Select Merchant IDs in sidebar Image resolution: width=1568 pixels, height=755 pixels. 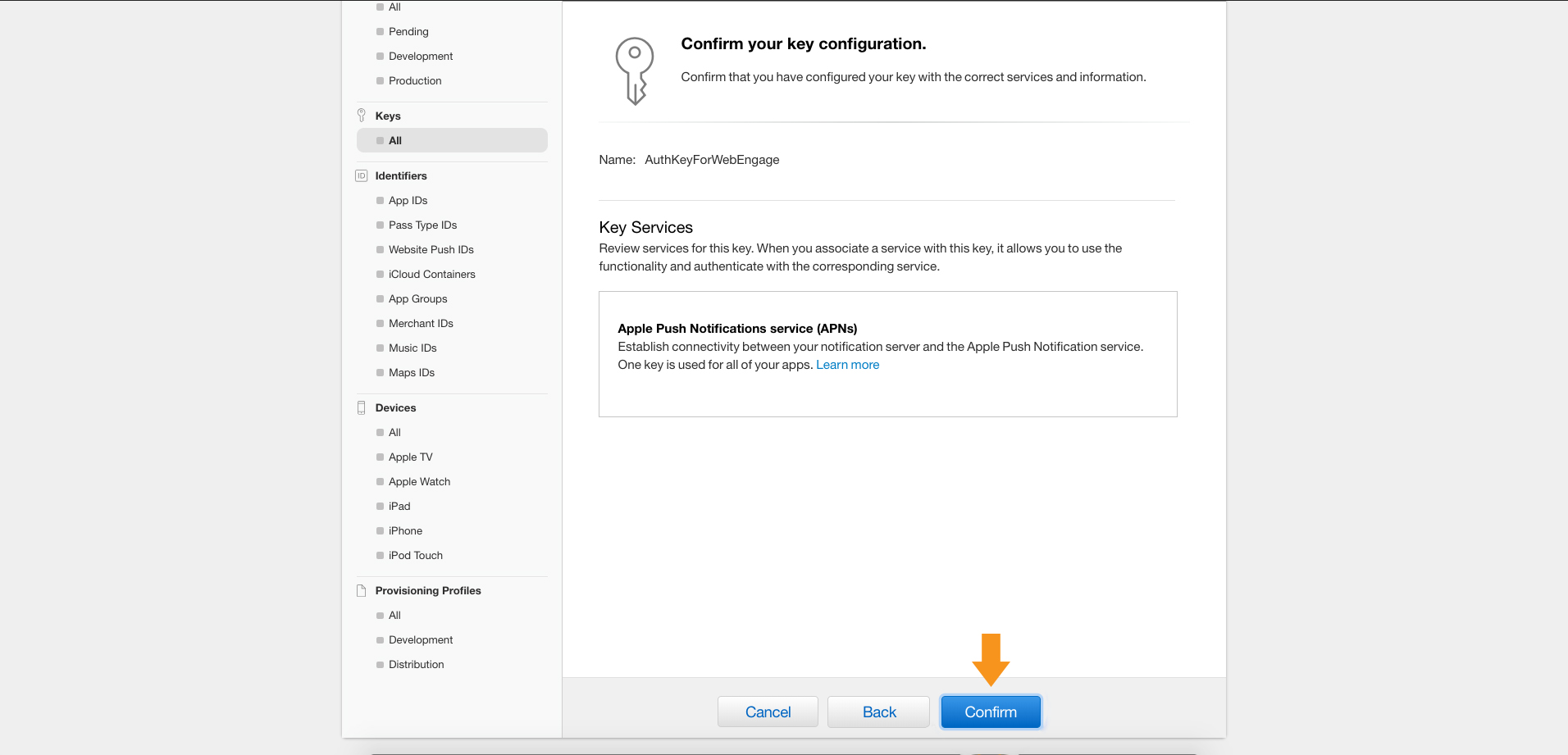421,323
